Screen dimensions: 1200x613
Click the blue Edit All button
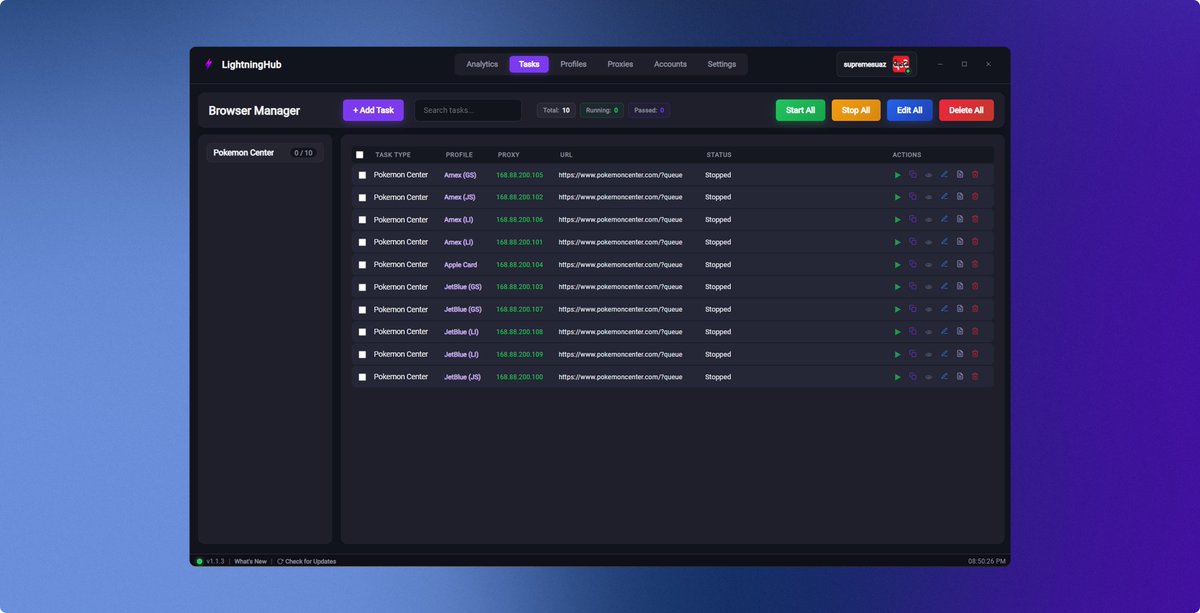[x=910, y=110]
